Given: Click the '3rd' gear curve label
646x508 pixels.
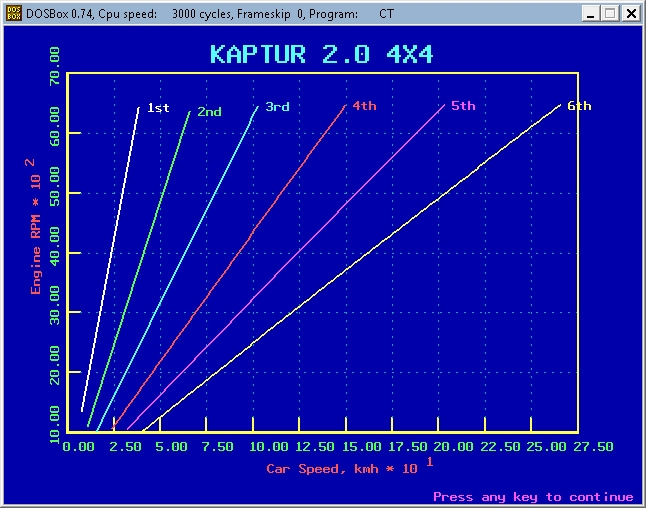Looking at the screenshot, I should click(x=277, y=107).
